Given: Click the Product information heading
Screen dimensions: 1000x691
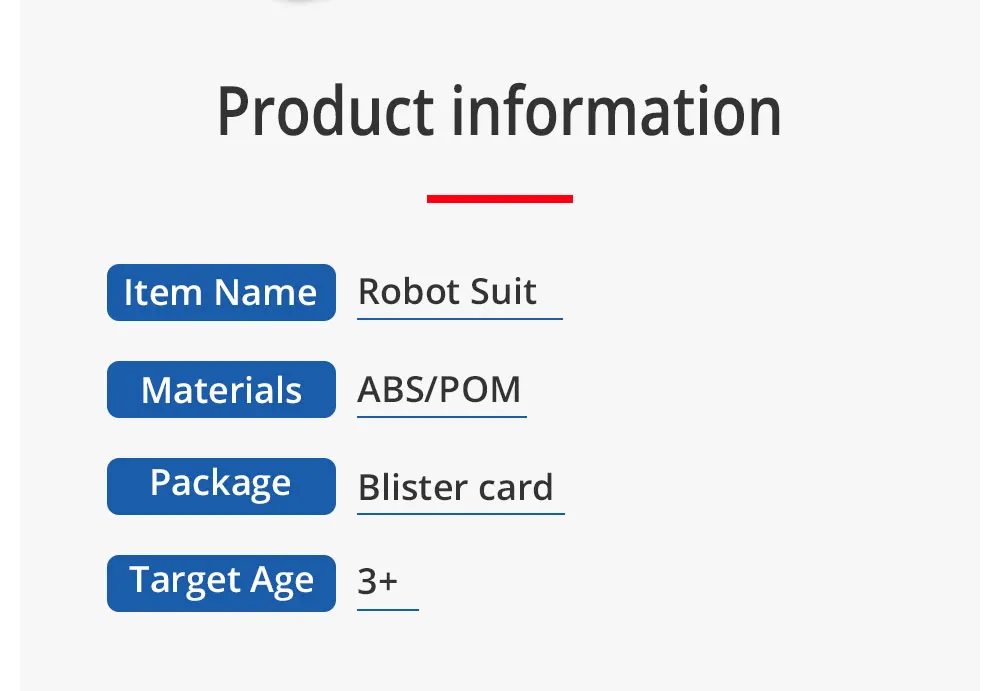Looking at the screenshot, I should 499,112.
